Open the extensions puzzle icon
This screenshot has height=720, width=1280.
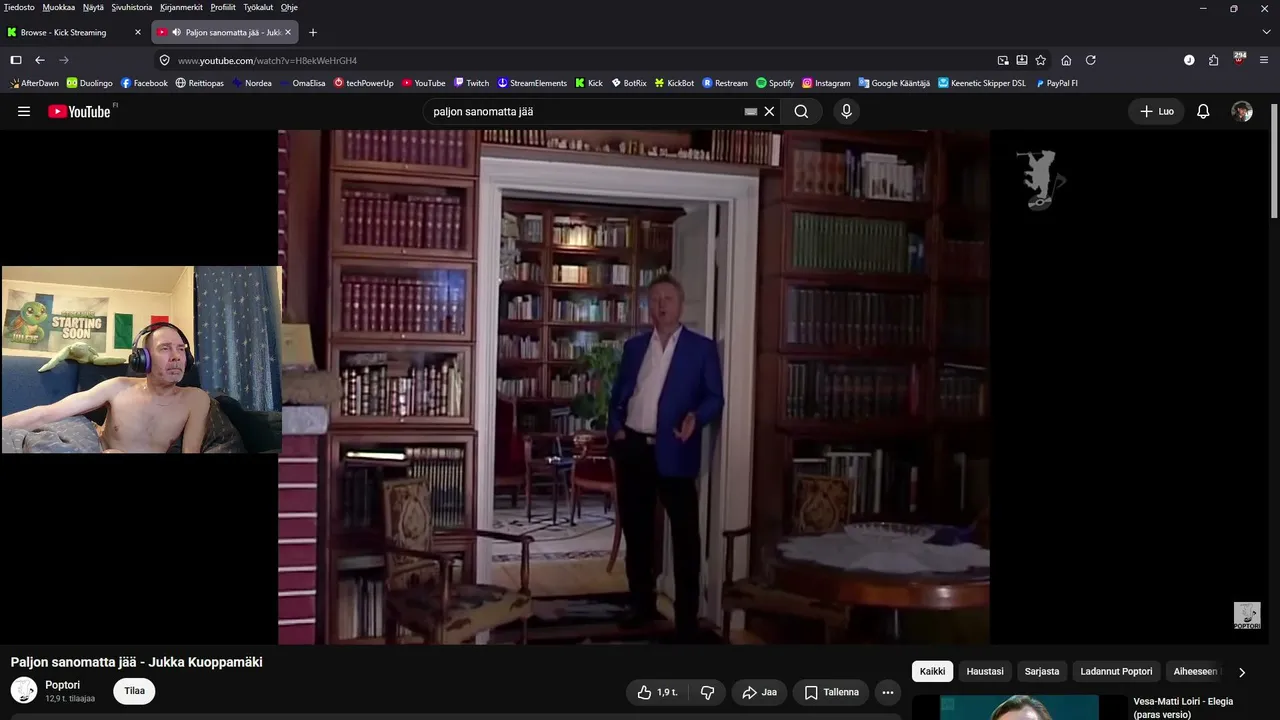point(1214,60)
